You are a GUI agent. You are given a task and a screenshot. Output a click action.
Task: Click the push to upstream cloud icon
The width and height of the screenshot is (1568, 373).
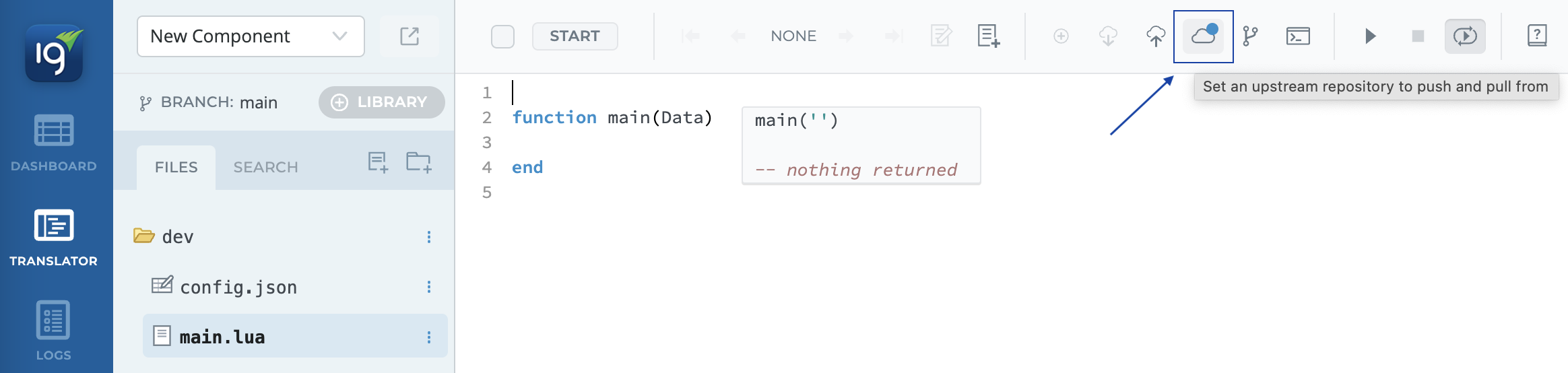coord(1155,36)
